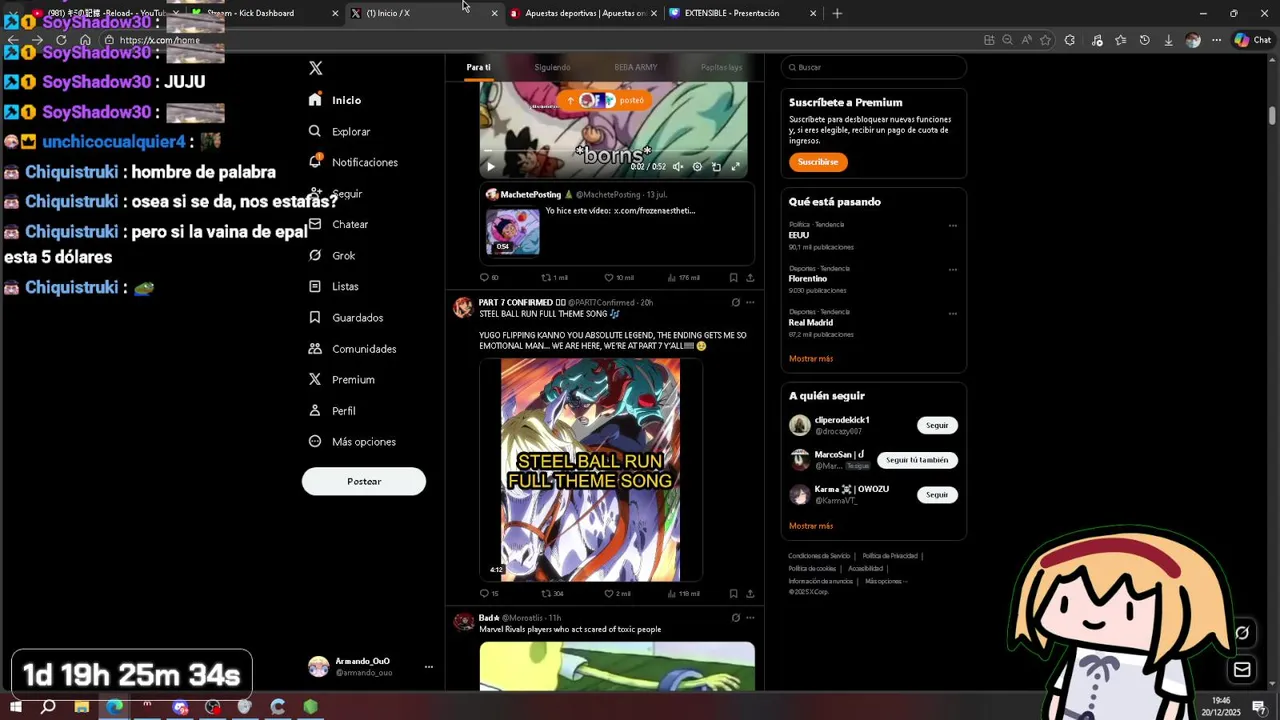
Task: Open Chatear messages in the sidebar
Action: (338, 224)
